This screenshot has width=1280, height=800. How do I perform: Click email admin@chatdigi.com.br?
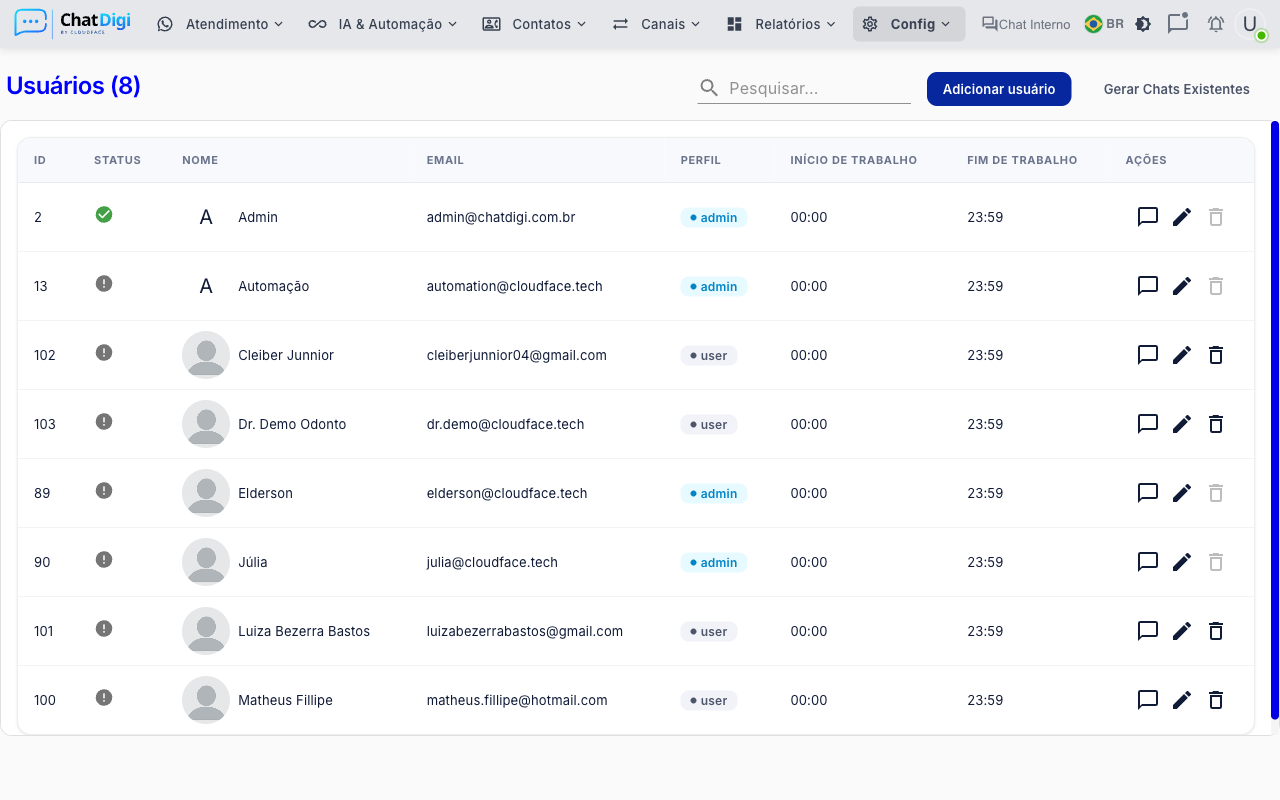tap(501, 217)
